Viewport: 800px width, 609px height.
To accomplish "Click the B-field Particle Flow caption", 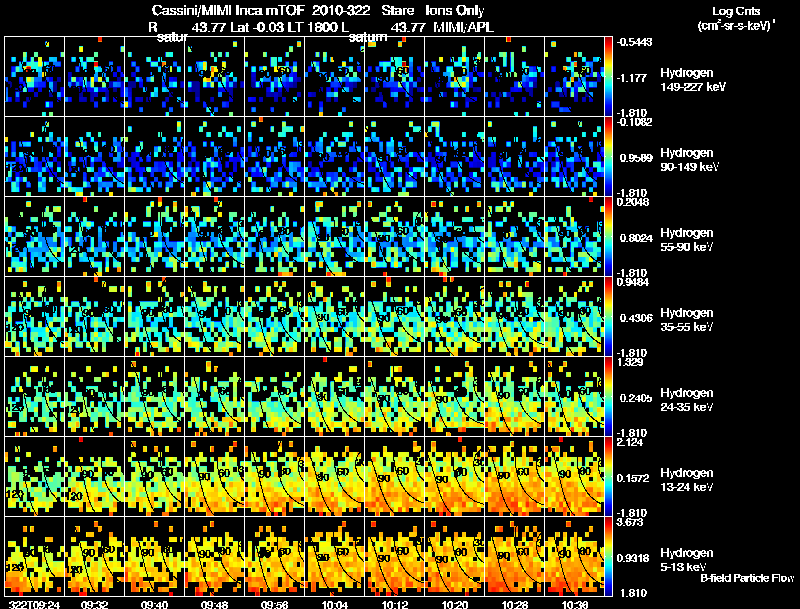I will (x=747, y=578).
